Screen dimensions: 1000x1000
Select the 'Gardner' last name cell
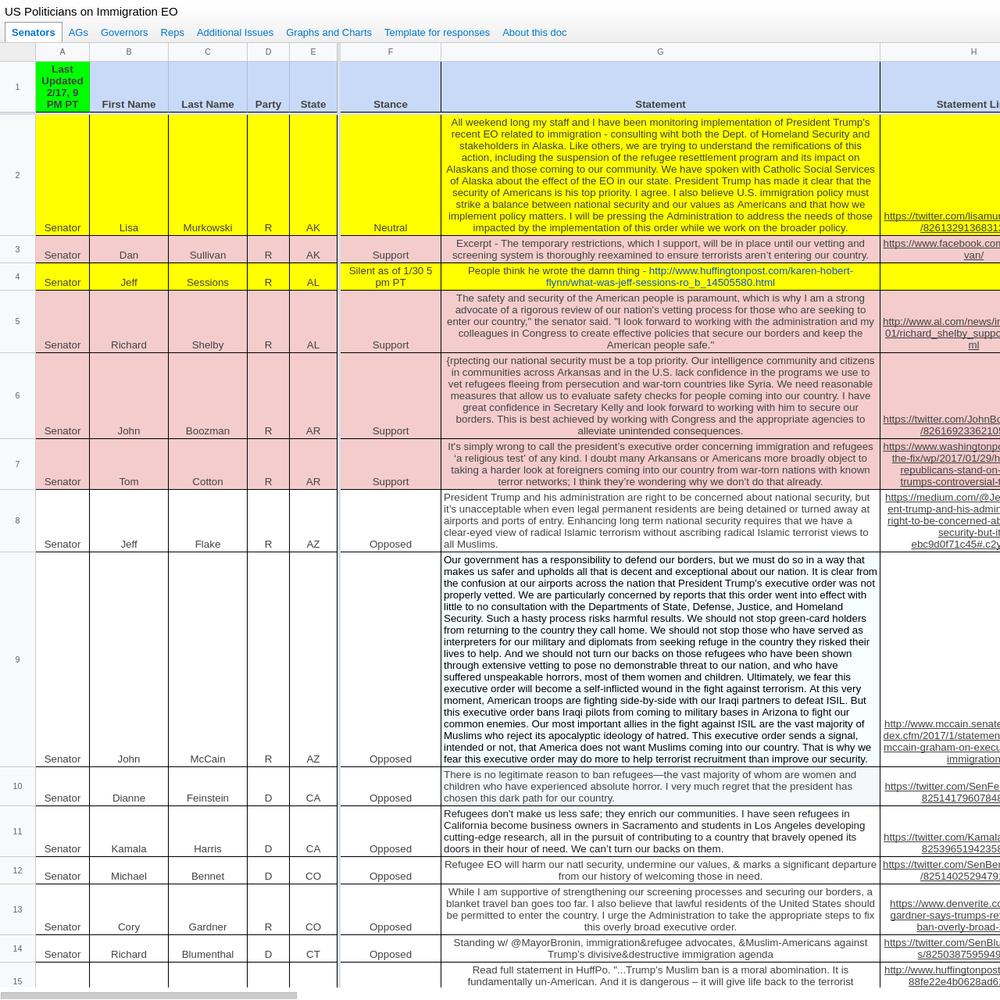pos(208,909)
